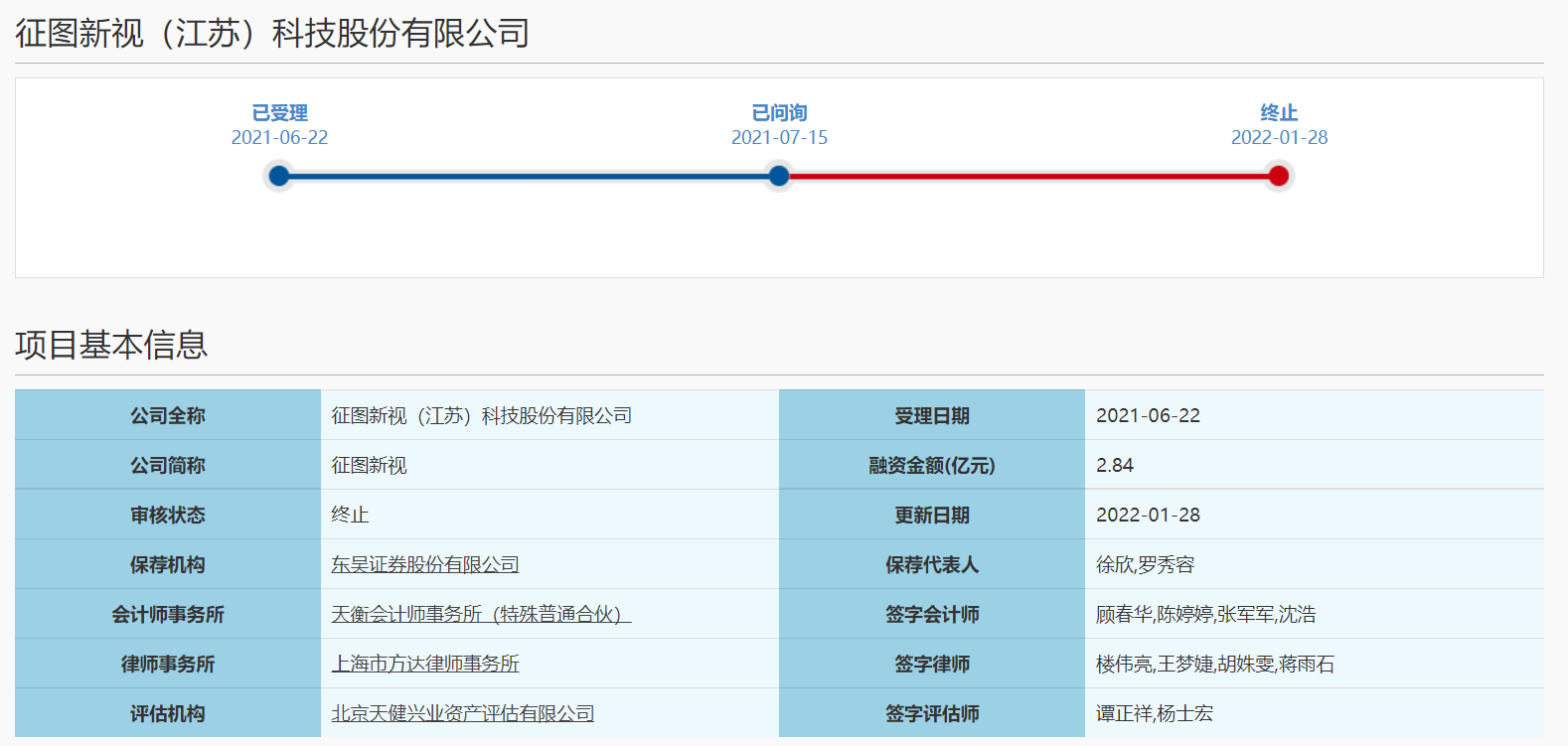Click the 保荐机构 header cell
Viewport: 1568px width, 746px height.
tap(168, 564)
